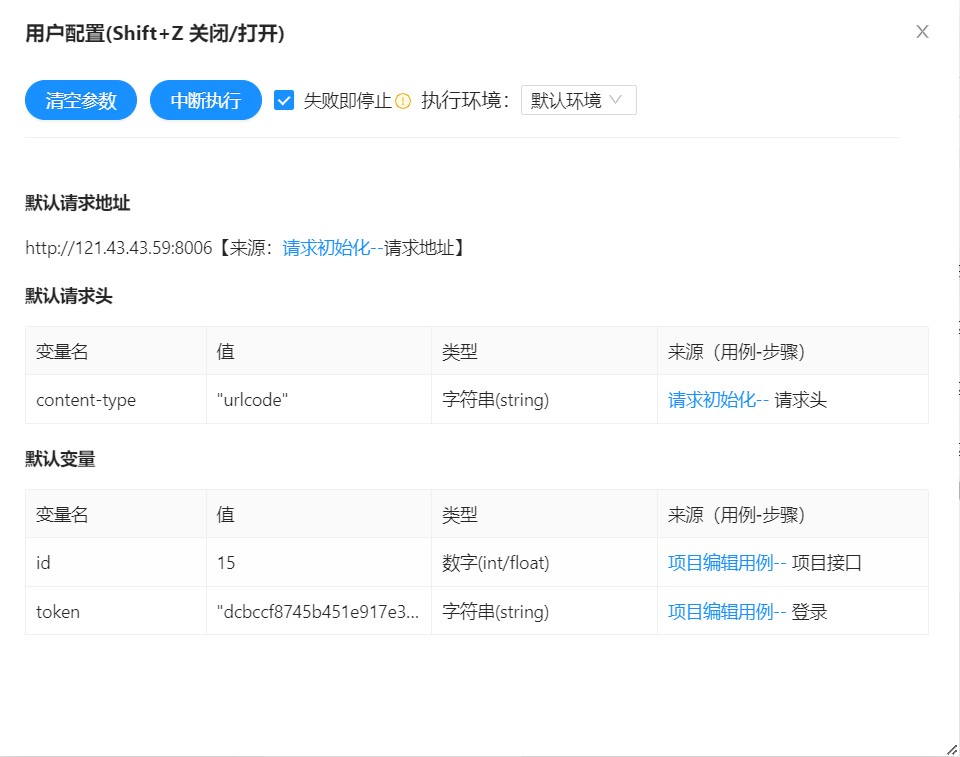Image resolution: width=960 pixels, height=757 pixels.
Task: Click the 默认变量 section heading
Action: (x=60, y=459)
